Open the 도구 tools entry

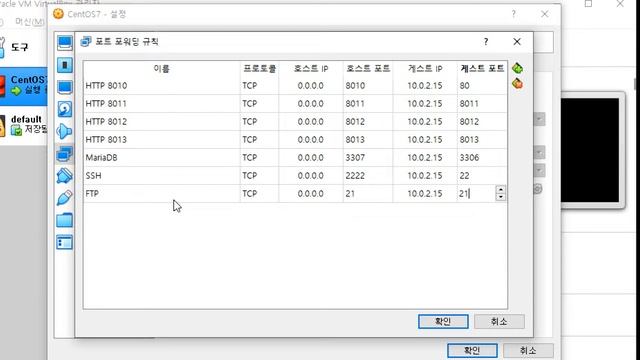tap(19, 47)
